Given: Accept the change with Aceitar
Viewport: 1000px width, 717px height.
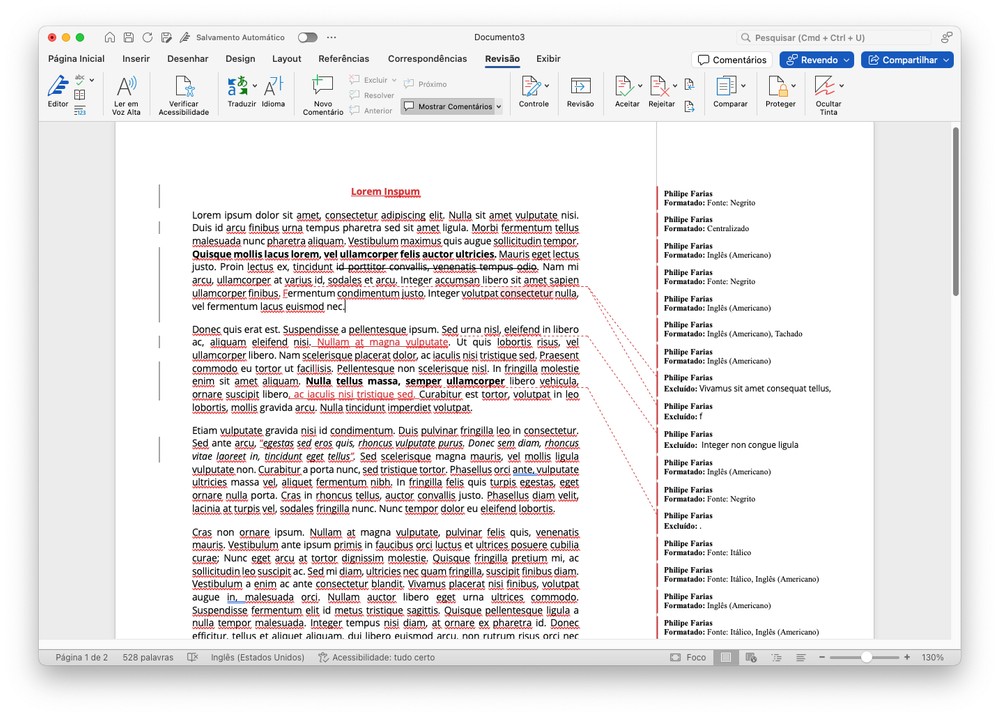Looking at the screenshot, I should coord(624,89).
